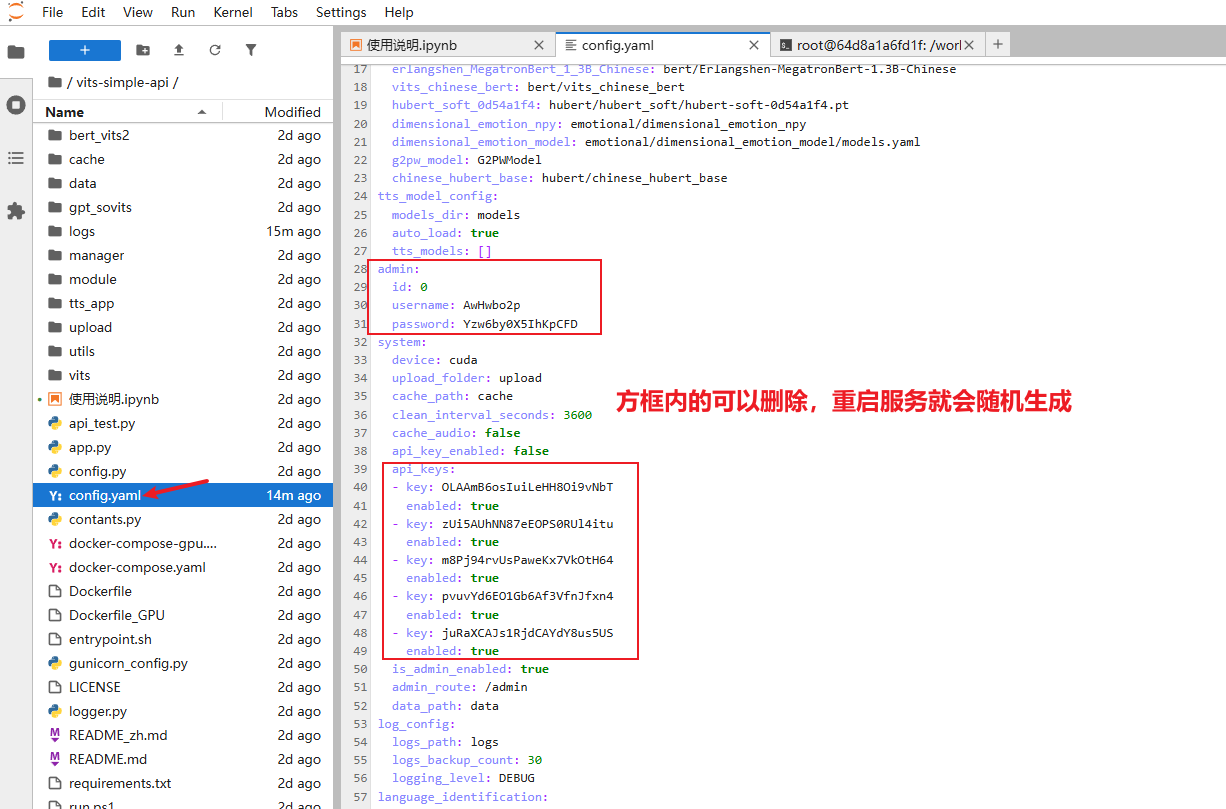Open the Help menu
1226x809 pixels.
(x=399, y=12)
